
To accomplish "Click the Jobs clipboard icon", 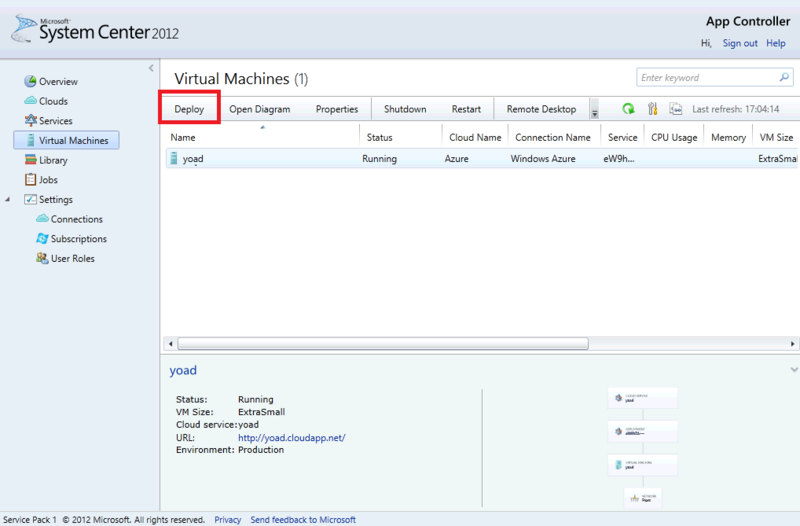I will (31, 180).
